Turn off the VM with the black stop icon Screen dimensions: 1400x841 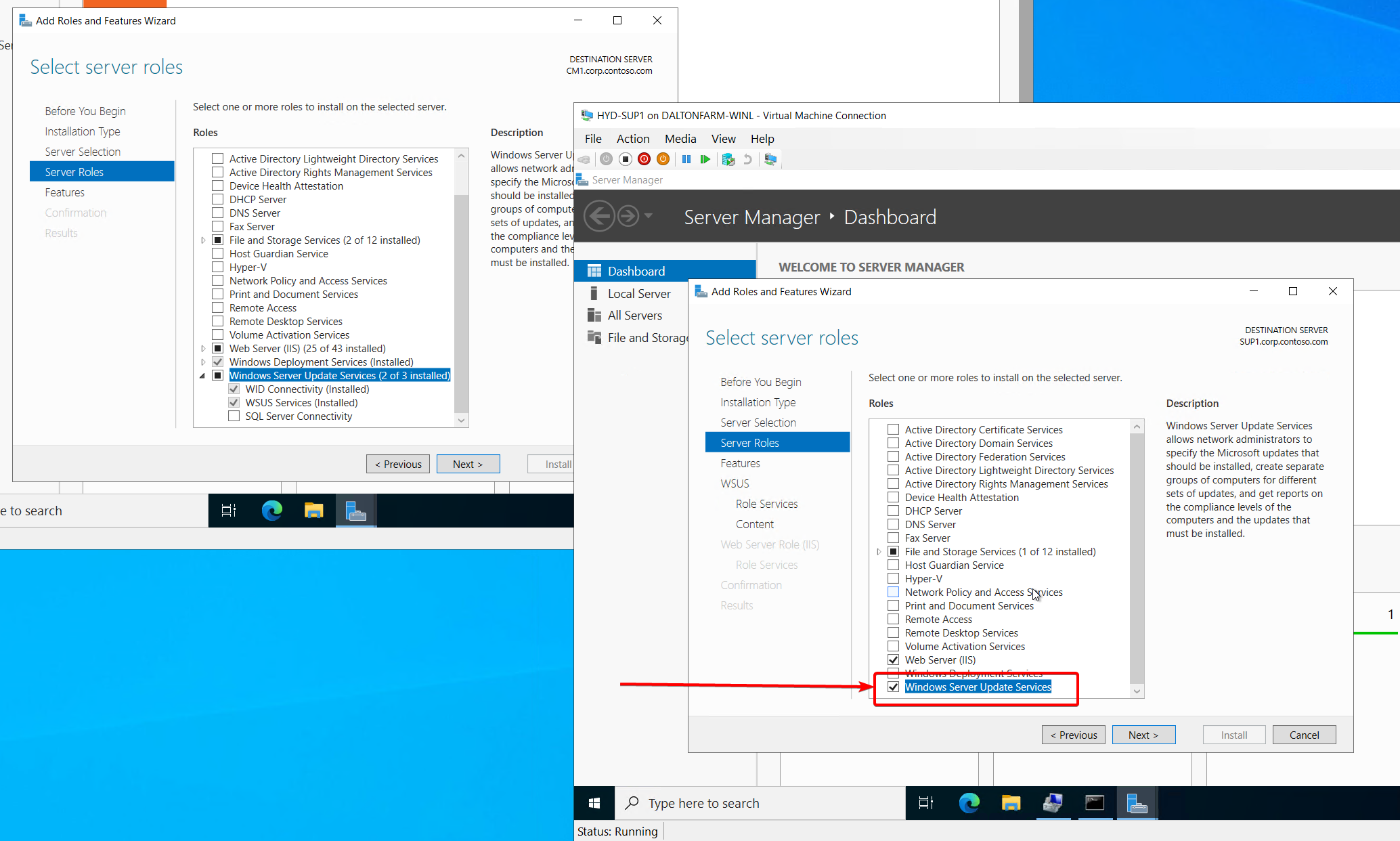pyautogui.click(x=626, y=159)
